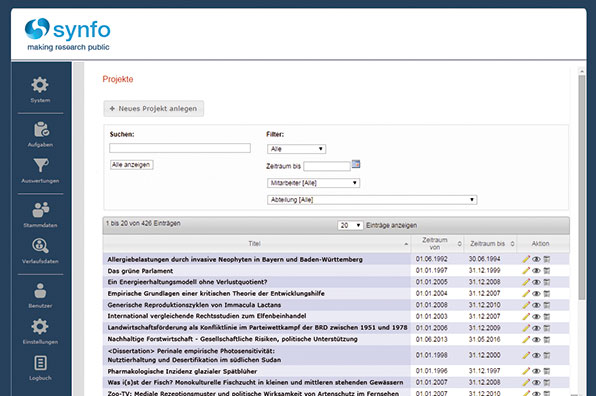Delete icon for Nachhaltige Forstwirtschaft row
Image resolution: width=596 pixels, height=396 pixels.
tap(547, 339)
